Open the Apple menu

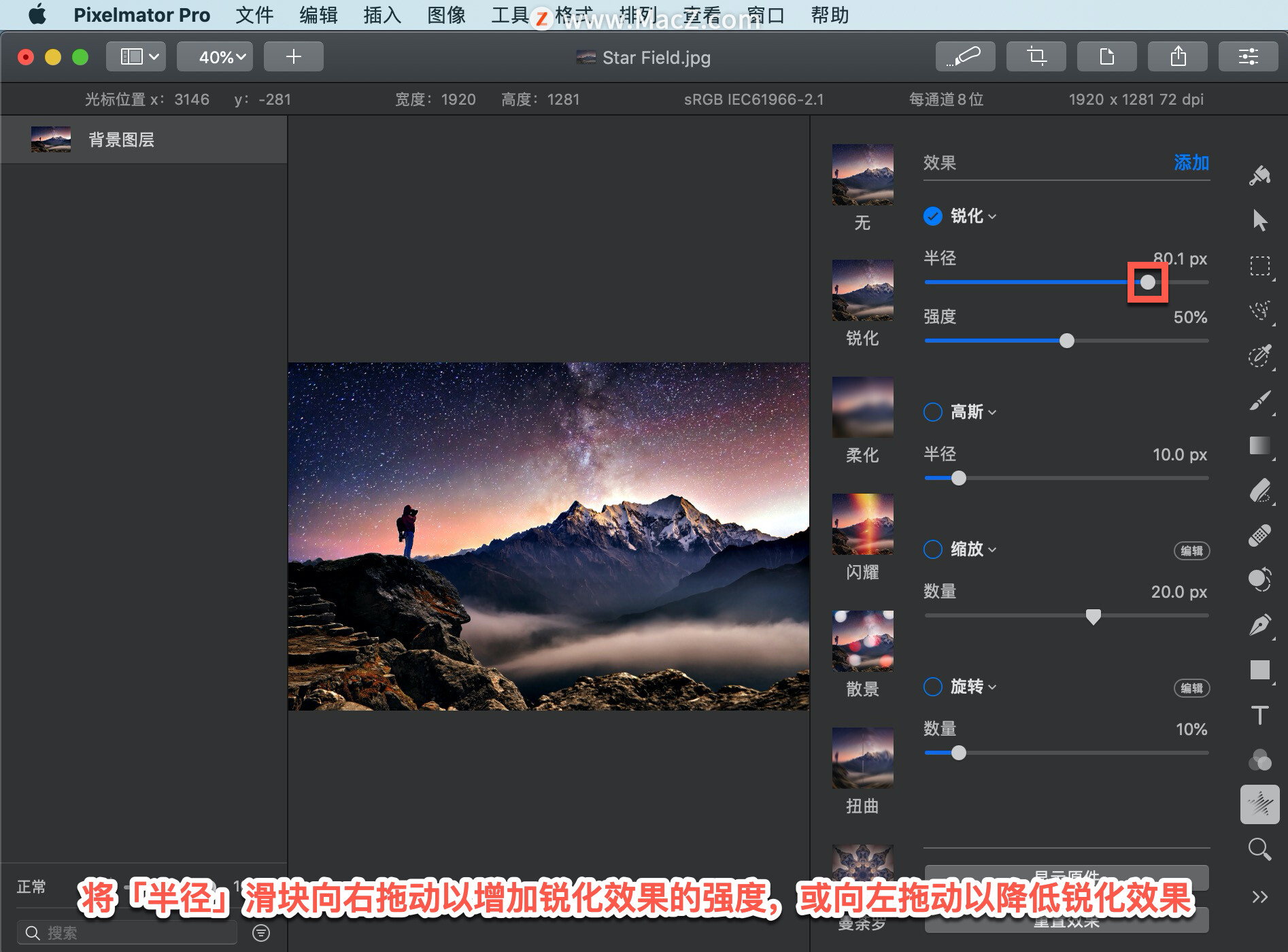tap(37, 14)
